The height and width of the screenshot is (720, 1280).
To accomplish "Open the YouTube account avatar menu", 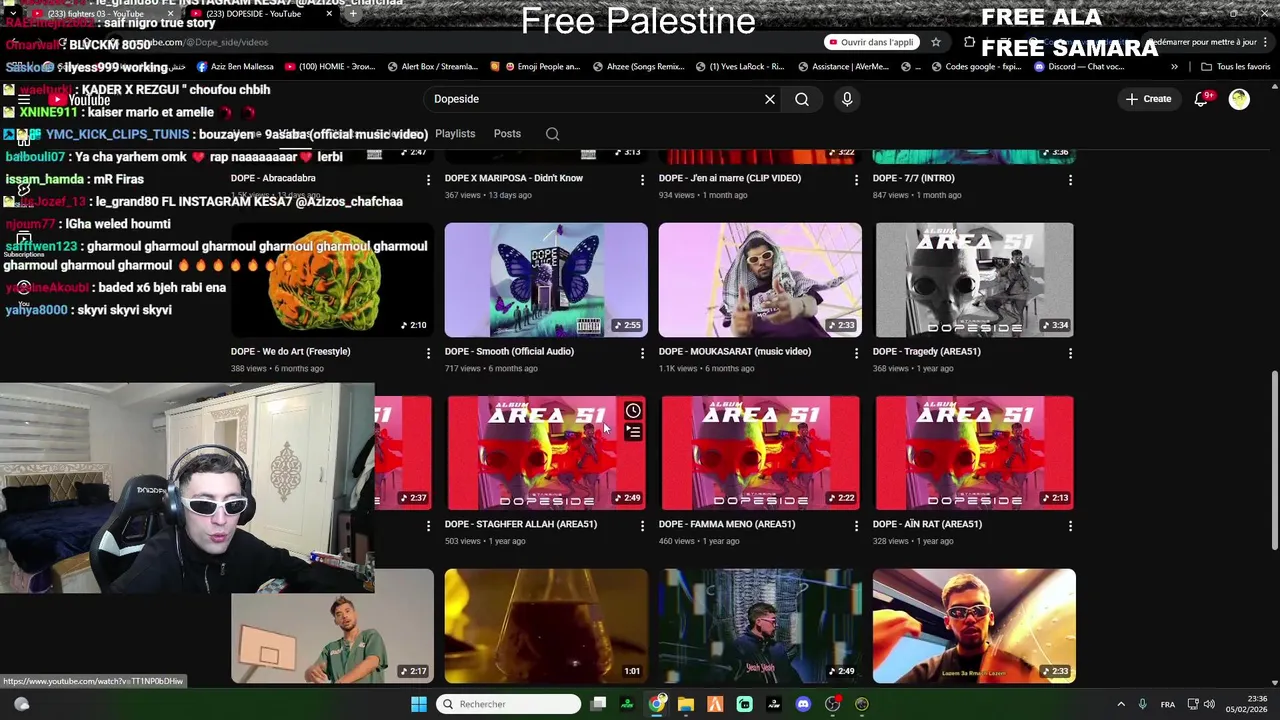I will 1239,99.
